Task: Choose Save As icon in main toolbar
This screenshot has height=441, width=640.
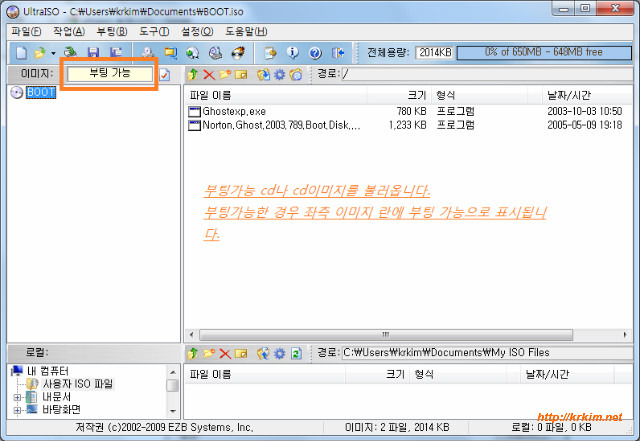Action: pos(116,53)
